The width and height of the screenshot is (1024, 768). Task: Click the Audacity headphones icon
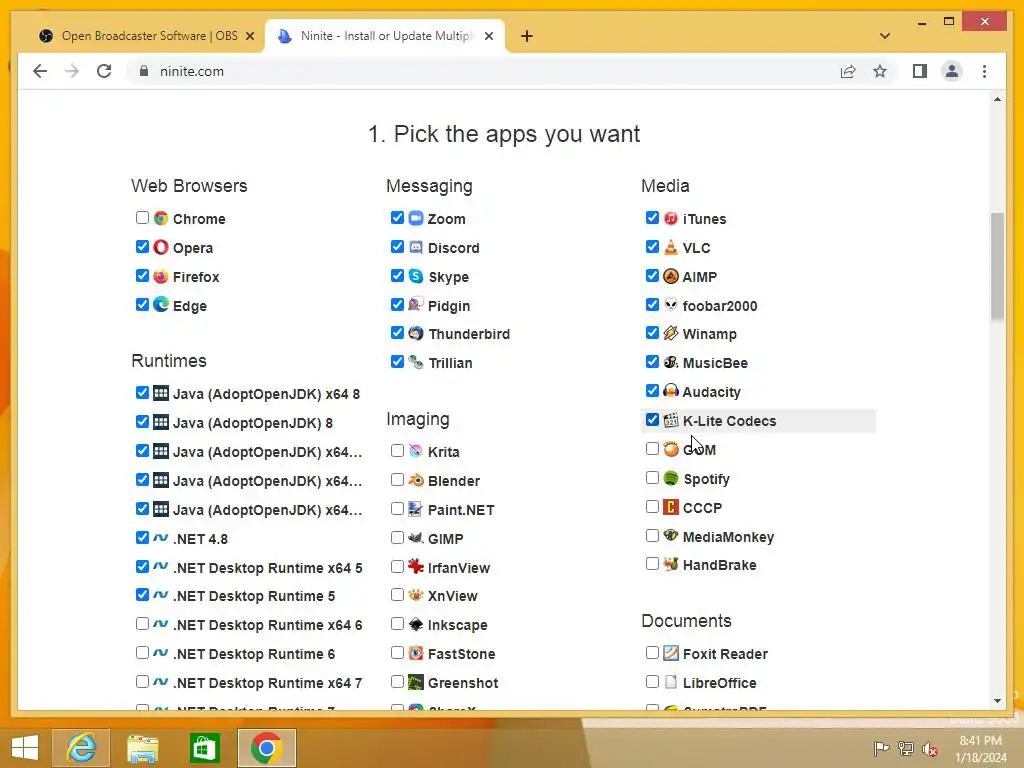[671, 391]
